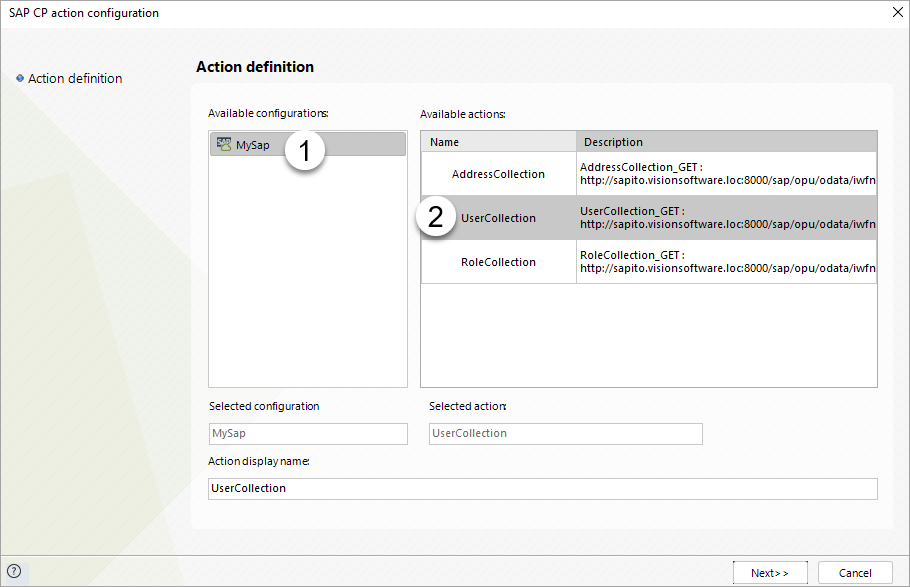Click the MySap configuration icon
This screenshot has width=910, height=587.
coord(224,145)
